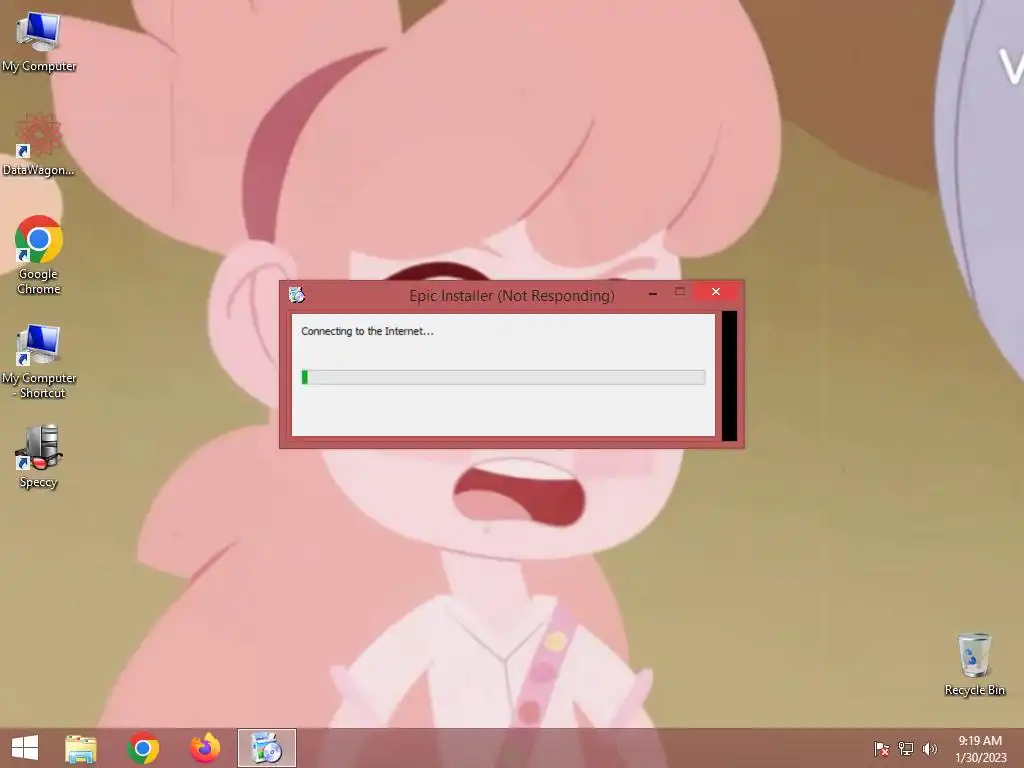
Task: Open volume speaker tray icon
Action: (930, 748)
